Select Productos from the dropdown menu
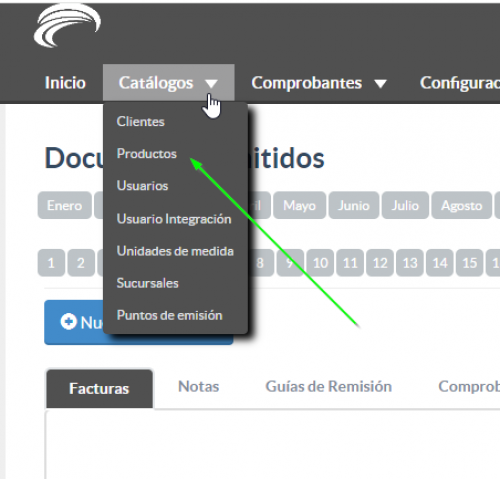The image size is (500, 479). [x=147, y=154]
